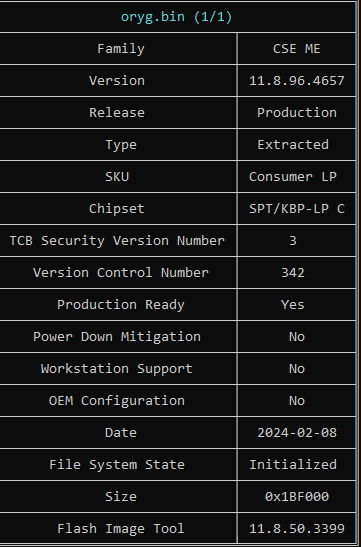Click the TCB Security Version Number label
This screenshot has width=361, height=547.
pyautogui.click(x=117, y=241)
